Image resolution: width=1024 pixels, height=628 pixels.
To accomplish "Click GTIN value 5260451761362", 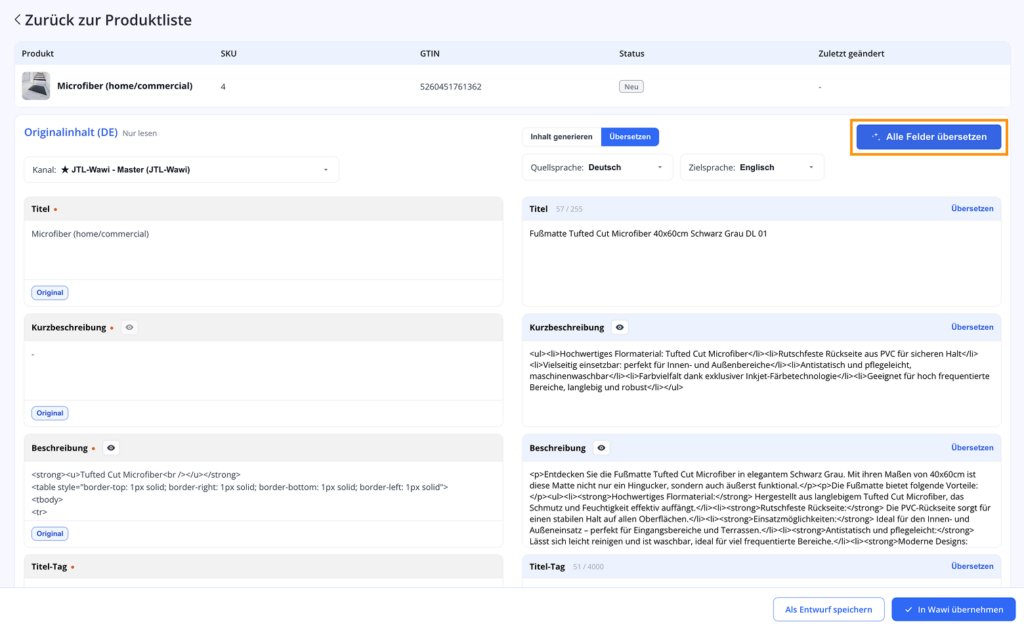I will (451, 87).
